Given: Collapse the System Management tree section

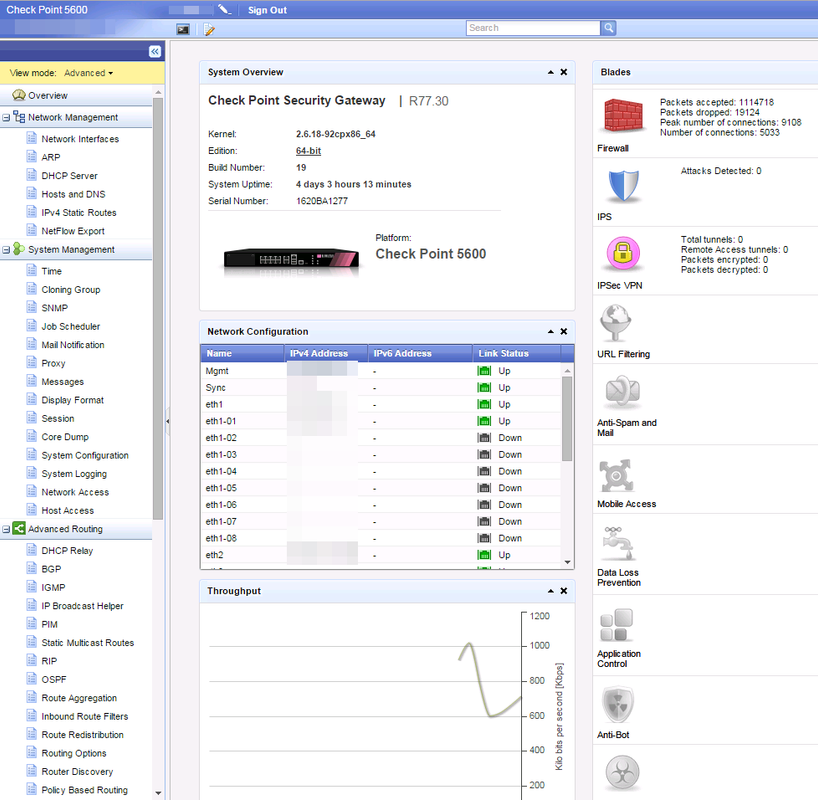Looking at the screenshot, I should [6, 250].
